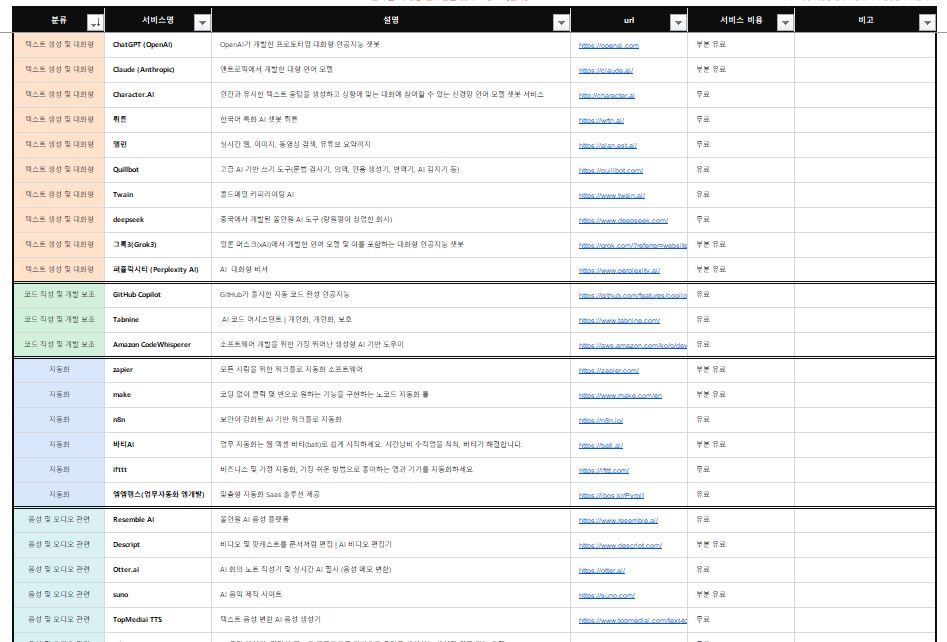Open the n8n.io link

601,420
